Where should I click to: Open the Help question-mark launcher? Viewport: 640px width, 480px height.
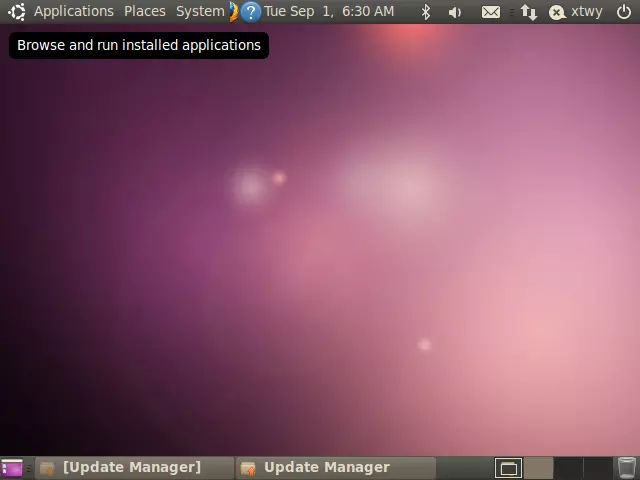(250, 12)
